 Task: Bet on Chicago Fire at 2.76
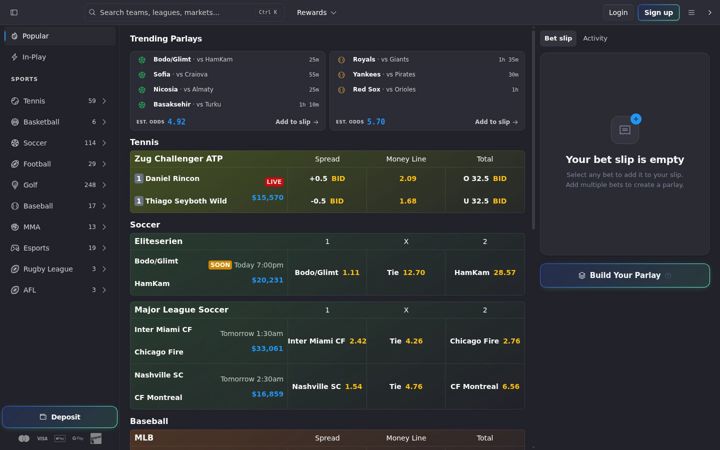point(485,341)
